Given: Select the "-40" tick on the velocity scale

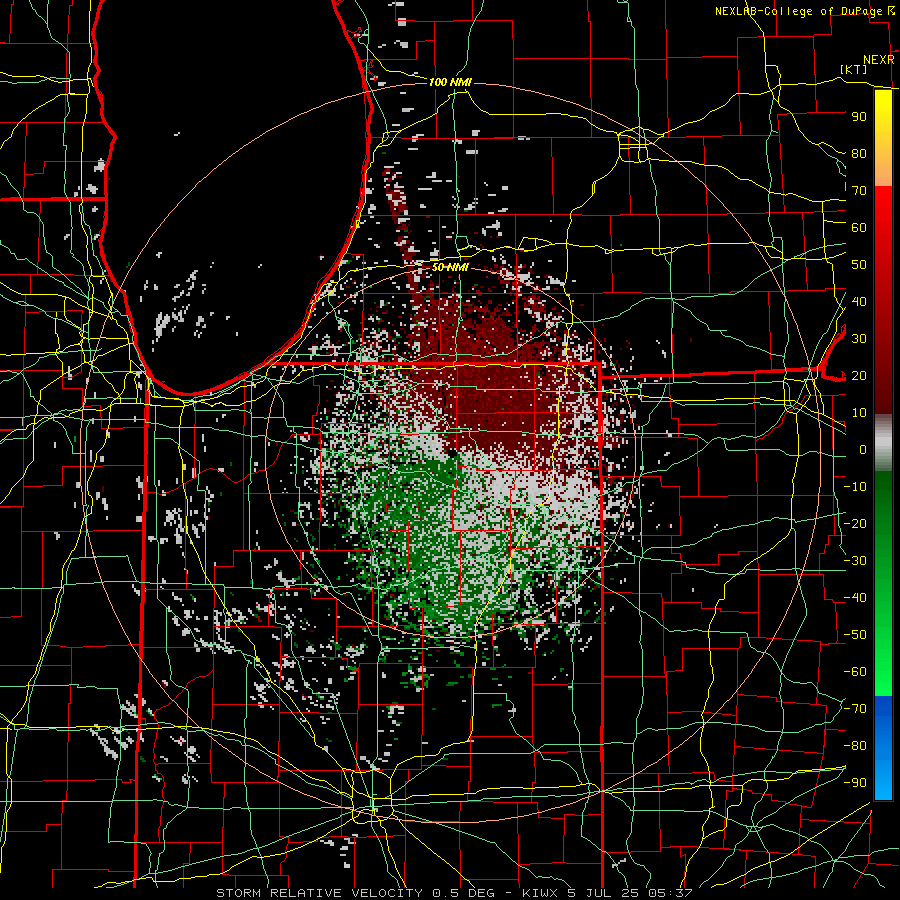Looking at the screenshot, I should click(855, 598).
